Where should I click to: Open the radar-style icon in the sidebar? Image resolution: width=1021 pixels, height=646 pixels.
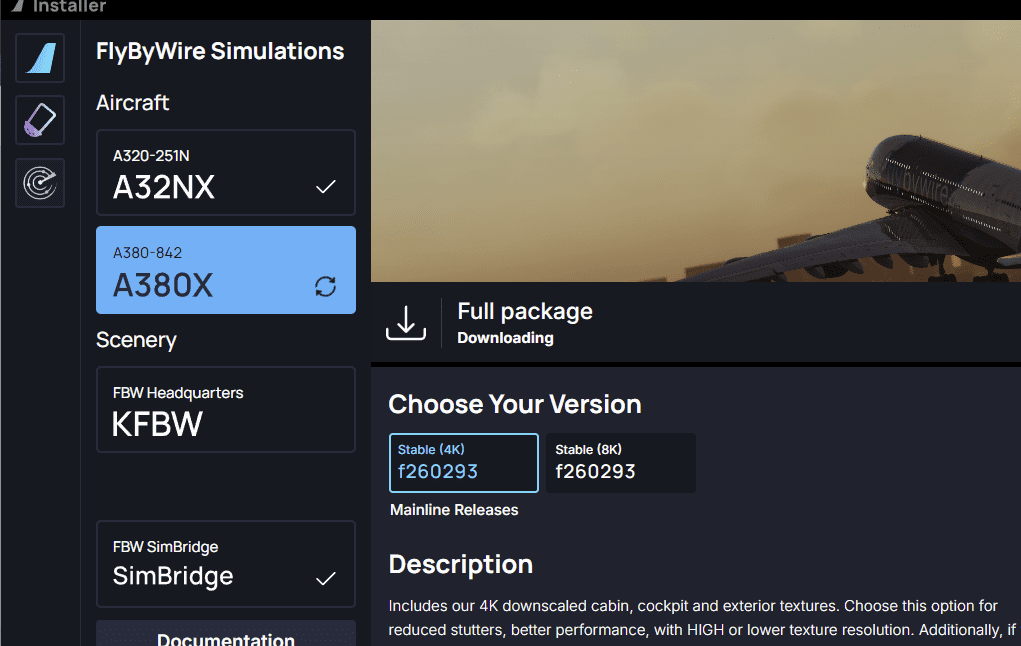(x=40, y=183)
